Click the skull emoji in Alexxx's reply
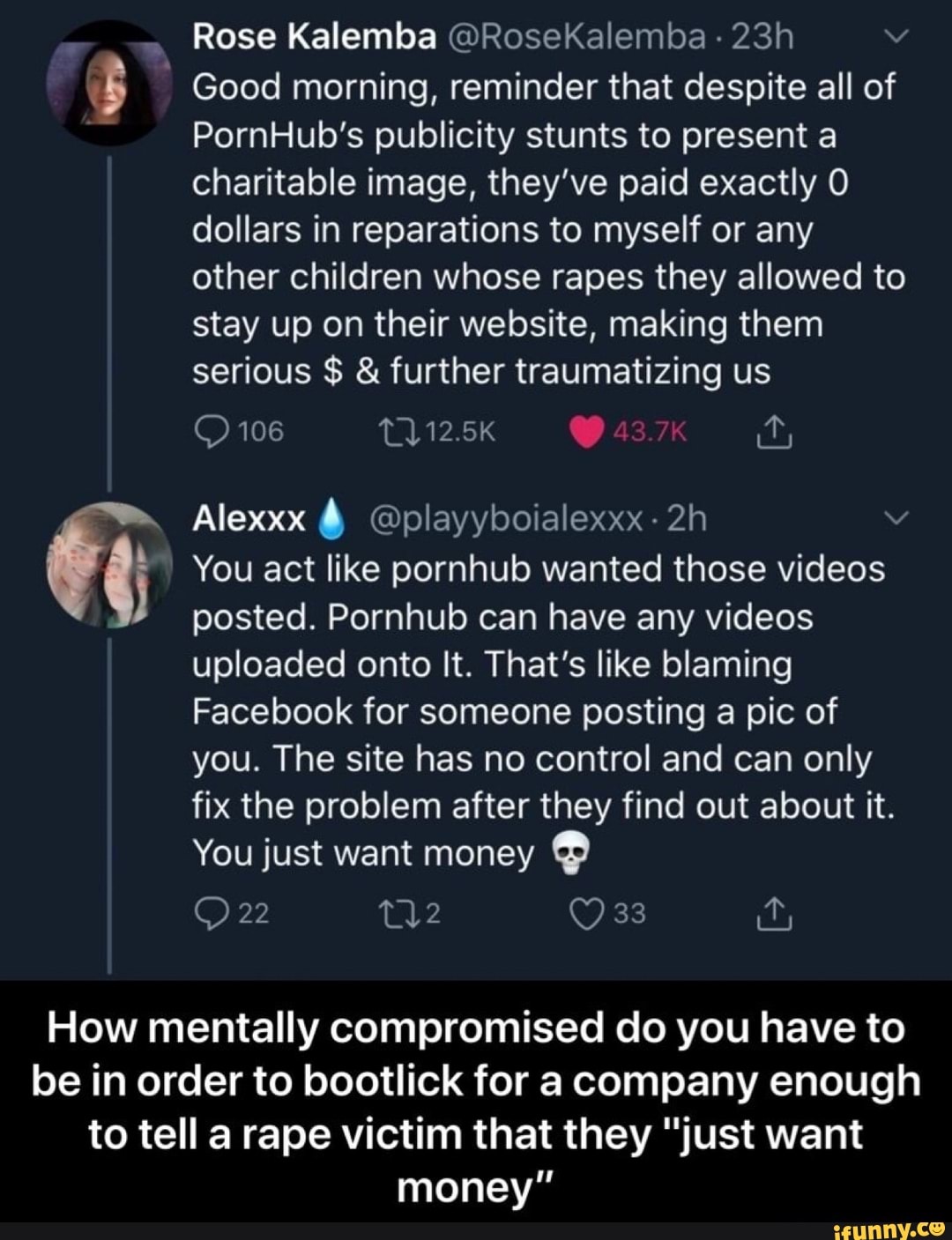Image resolution: width=952 pixels, height=1240 pixels. 569,854
